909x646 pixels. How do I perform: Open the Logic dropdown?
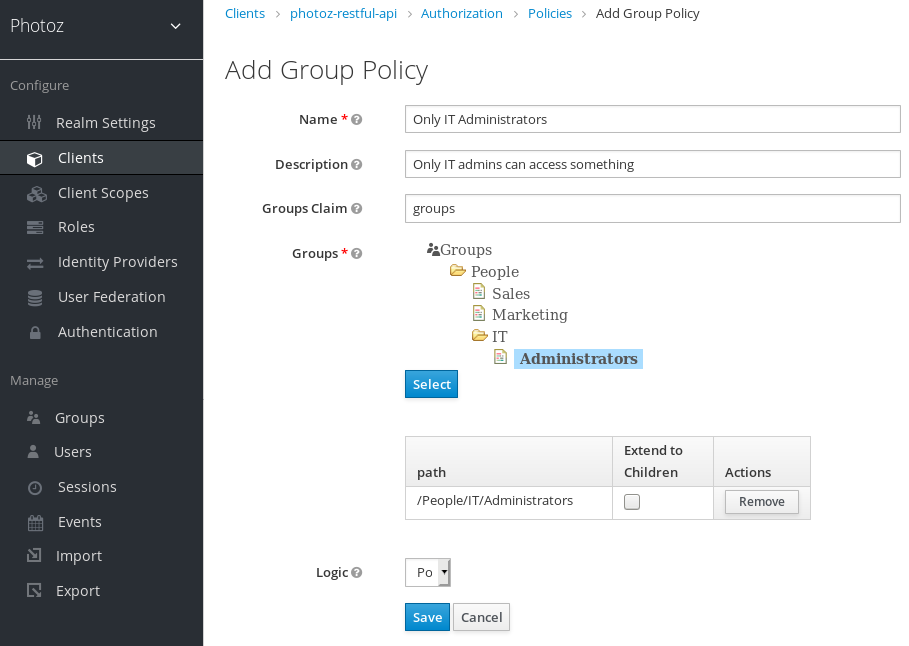pos(428,572)
